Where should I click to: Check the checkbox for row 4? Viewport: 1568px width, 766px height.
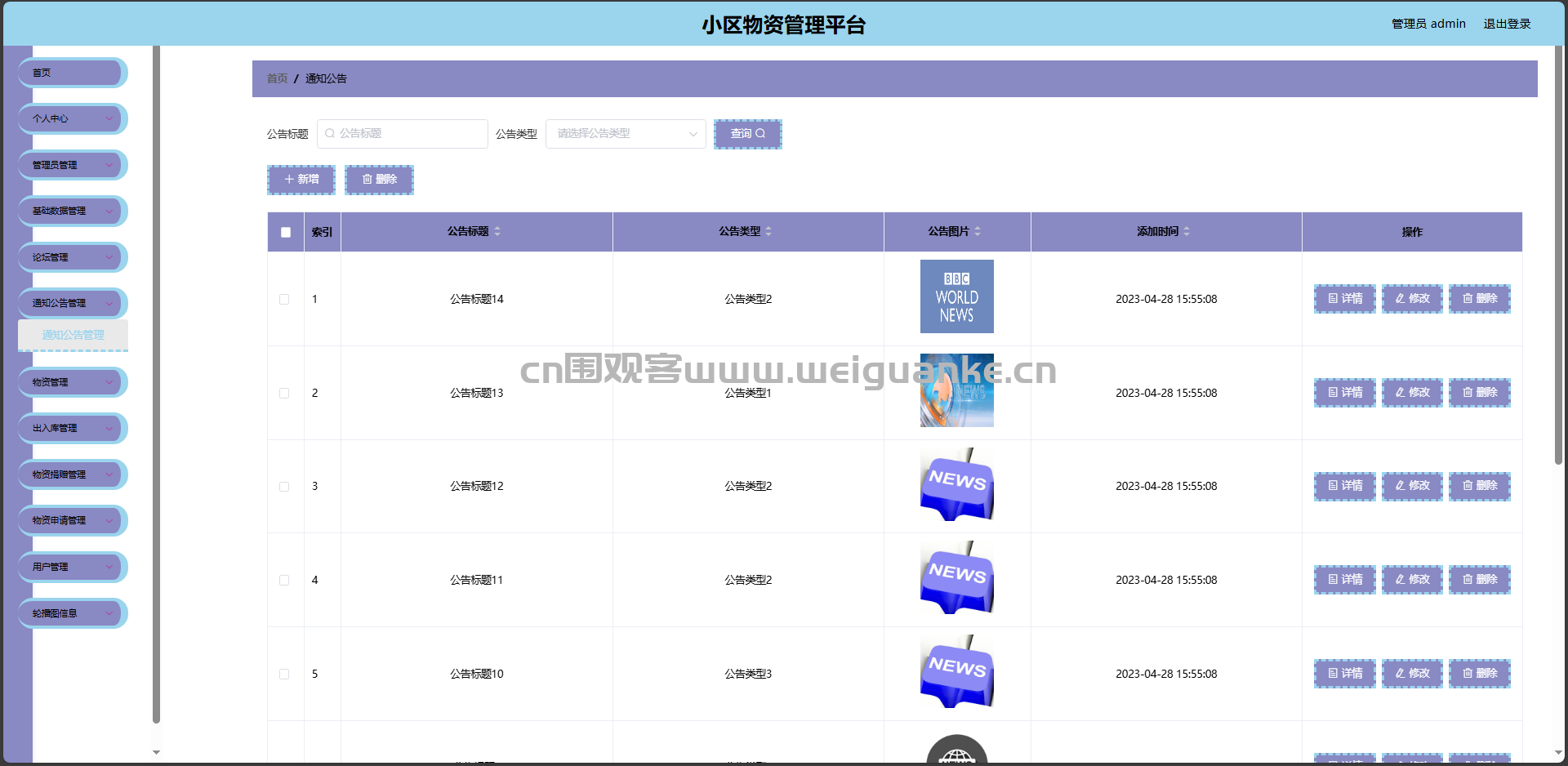284,581
